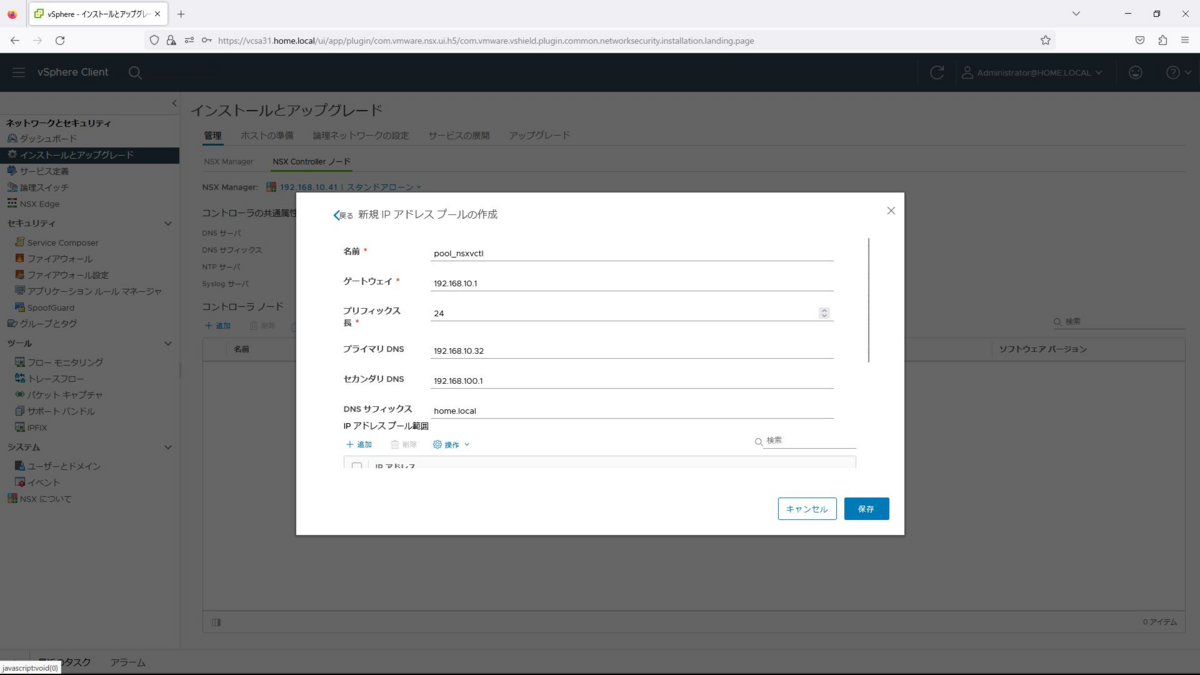Open the vSphere Client hamburger menu

click(x=18, y=72)
